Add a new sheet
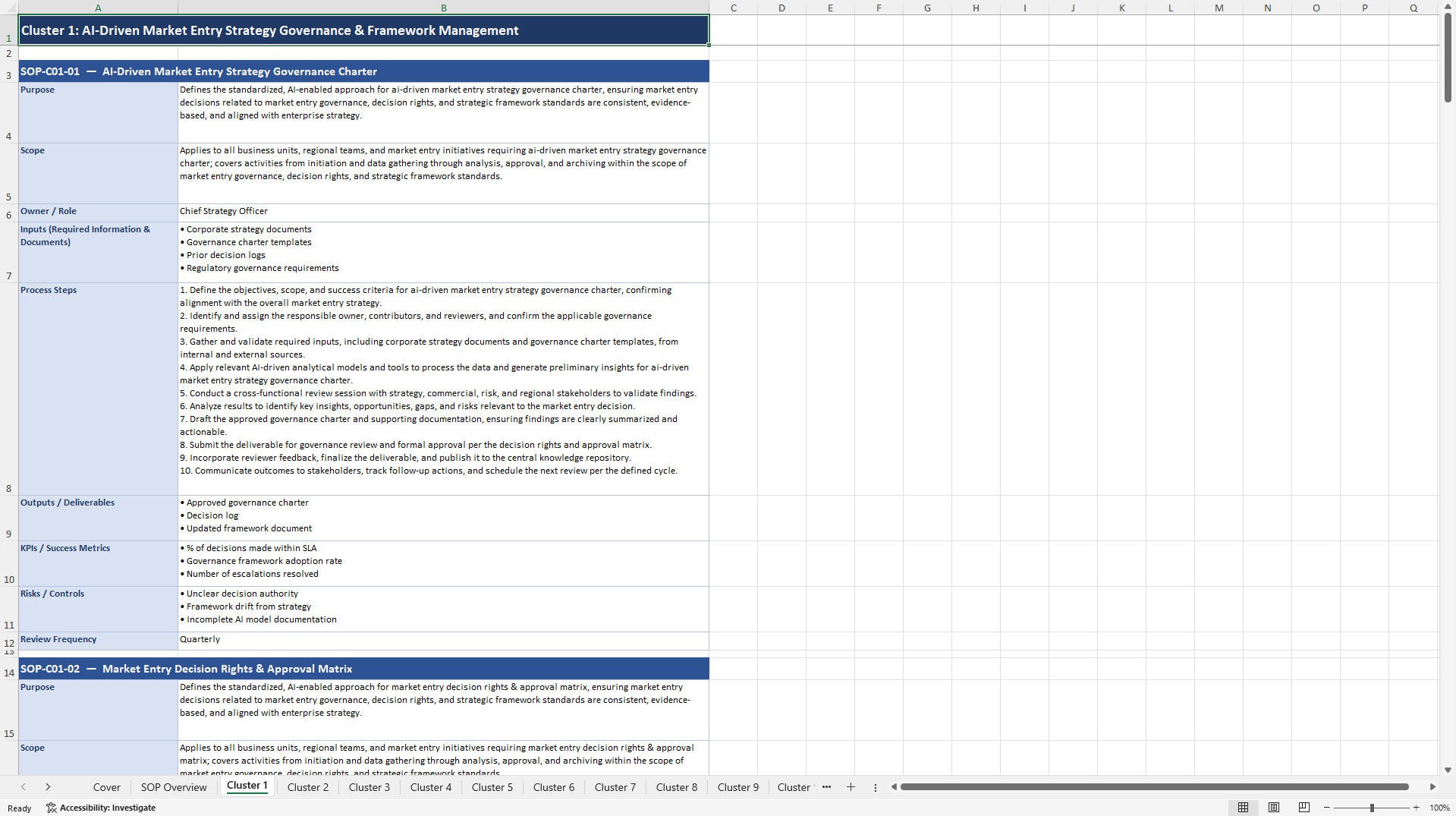This screenshot has height=816, width=1456. [851, 787]
